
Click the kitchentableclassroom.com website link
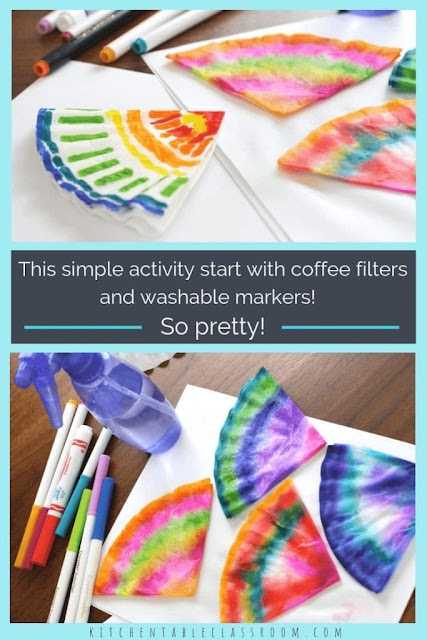point(215,633)
